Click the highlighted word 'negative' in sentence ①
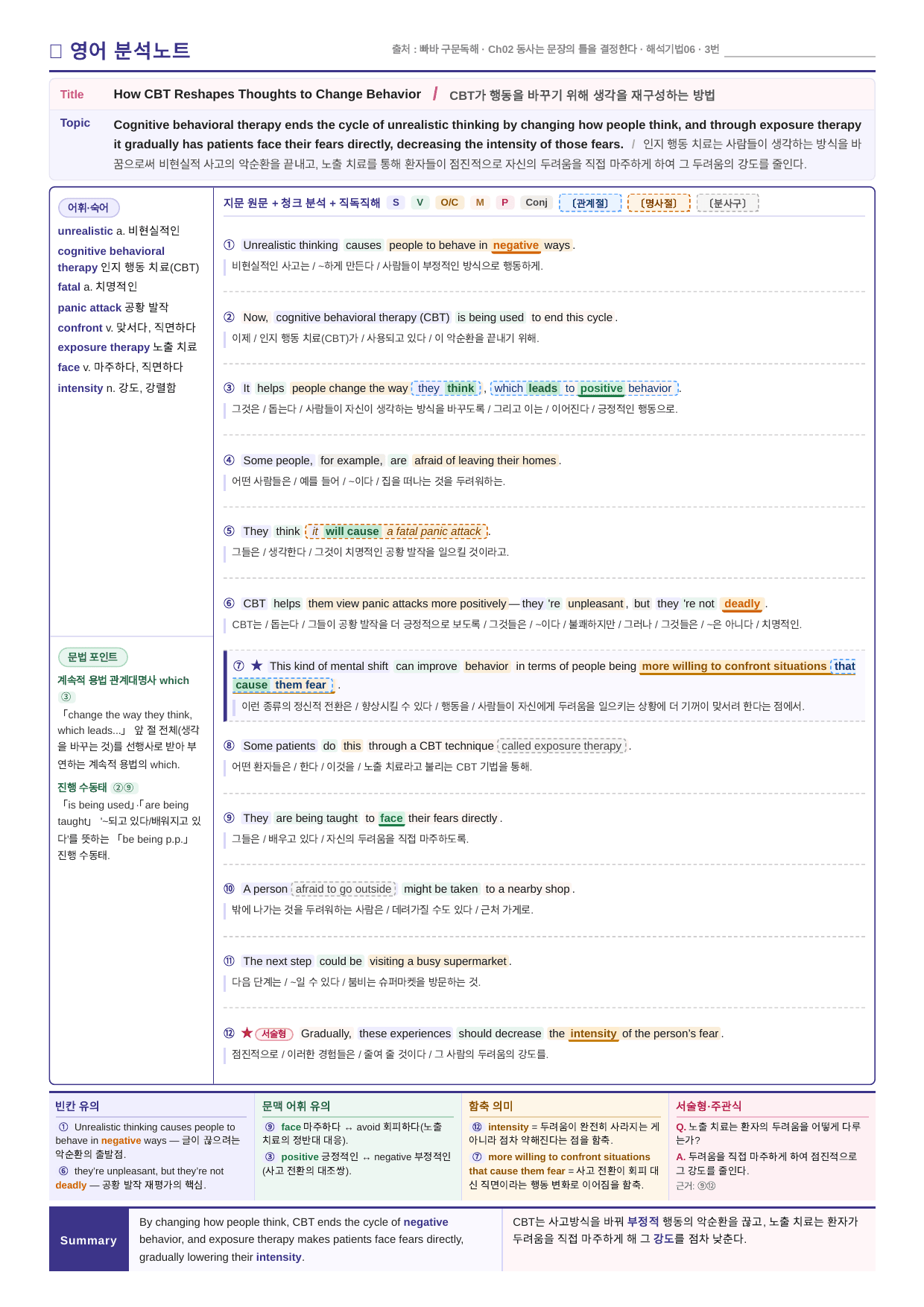Image resolution: width=924 pixels, height=1307 pixels. click(x=516, y=245)
